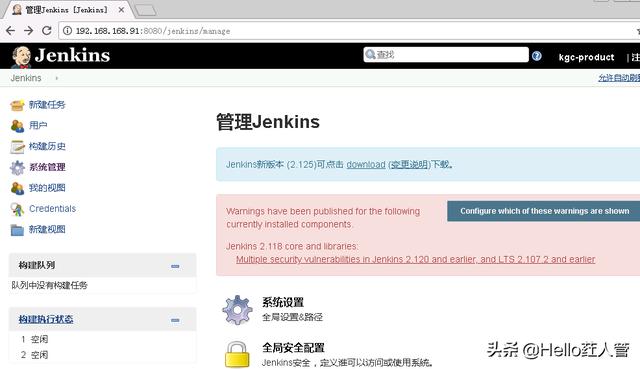Collapse the 构建执行状态 panel
Image resolution: width=640 pixels, height=369 pixels.
[175, 320]
